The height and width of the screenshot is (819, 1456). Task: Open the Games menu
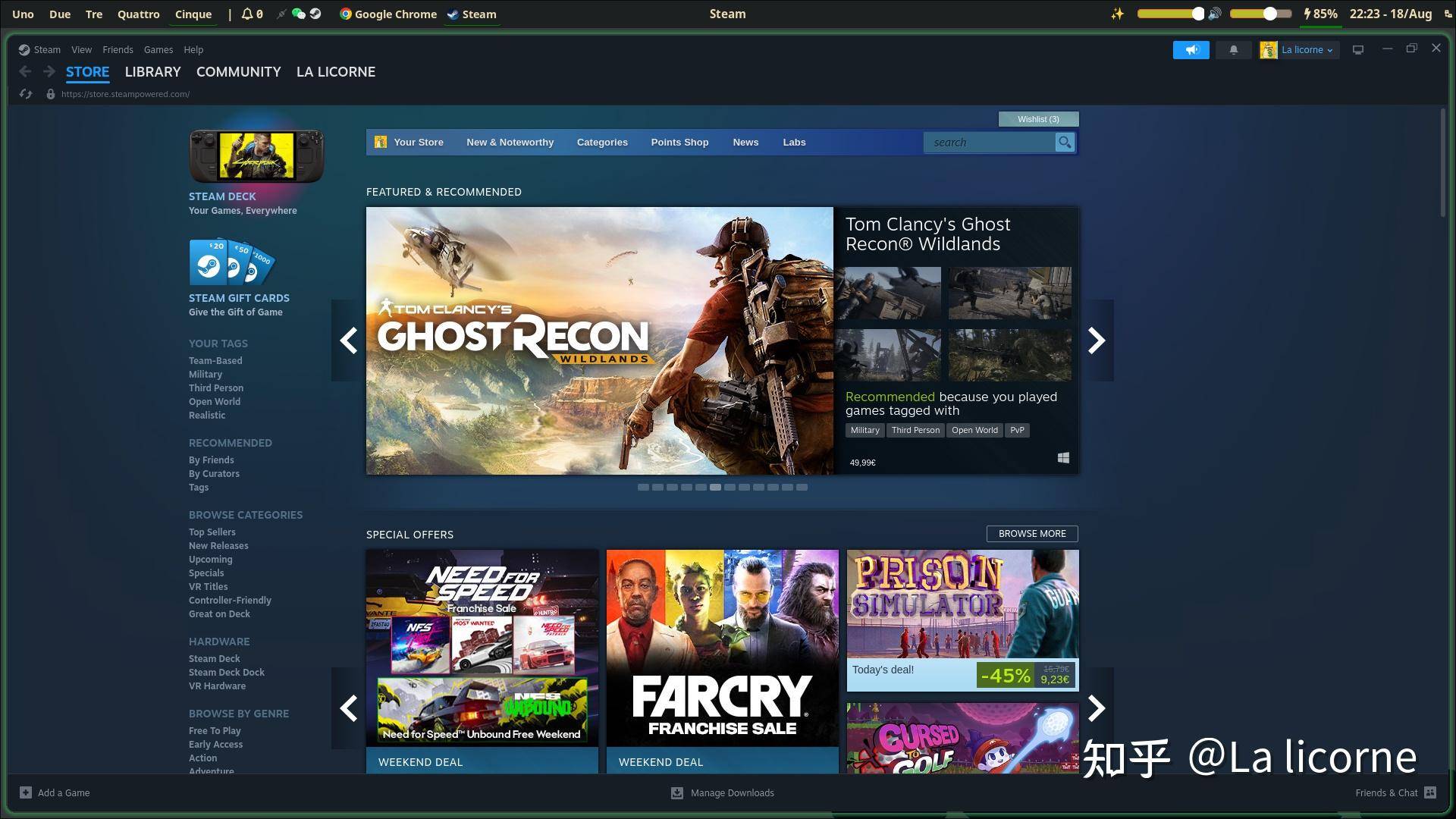[x=158, y=50]
